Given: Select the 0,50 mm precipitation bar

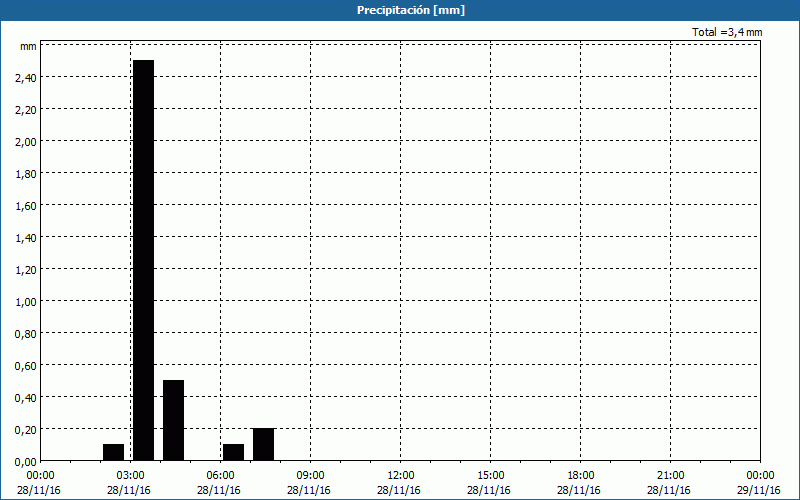Looking at the screenshot, I should tap(173, 420).
